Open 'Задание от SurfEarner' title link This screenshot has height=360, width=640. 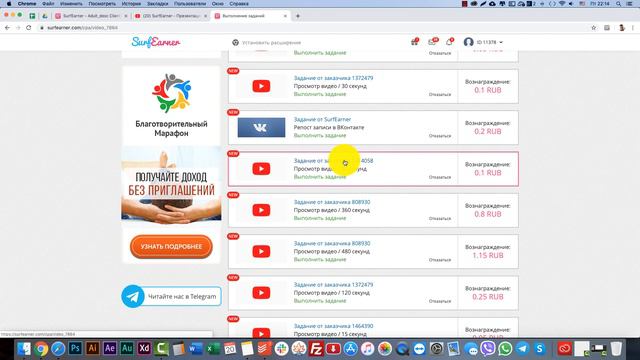(322, 119)
